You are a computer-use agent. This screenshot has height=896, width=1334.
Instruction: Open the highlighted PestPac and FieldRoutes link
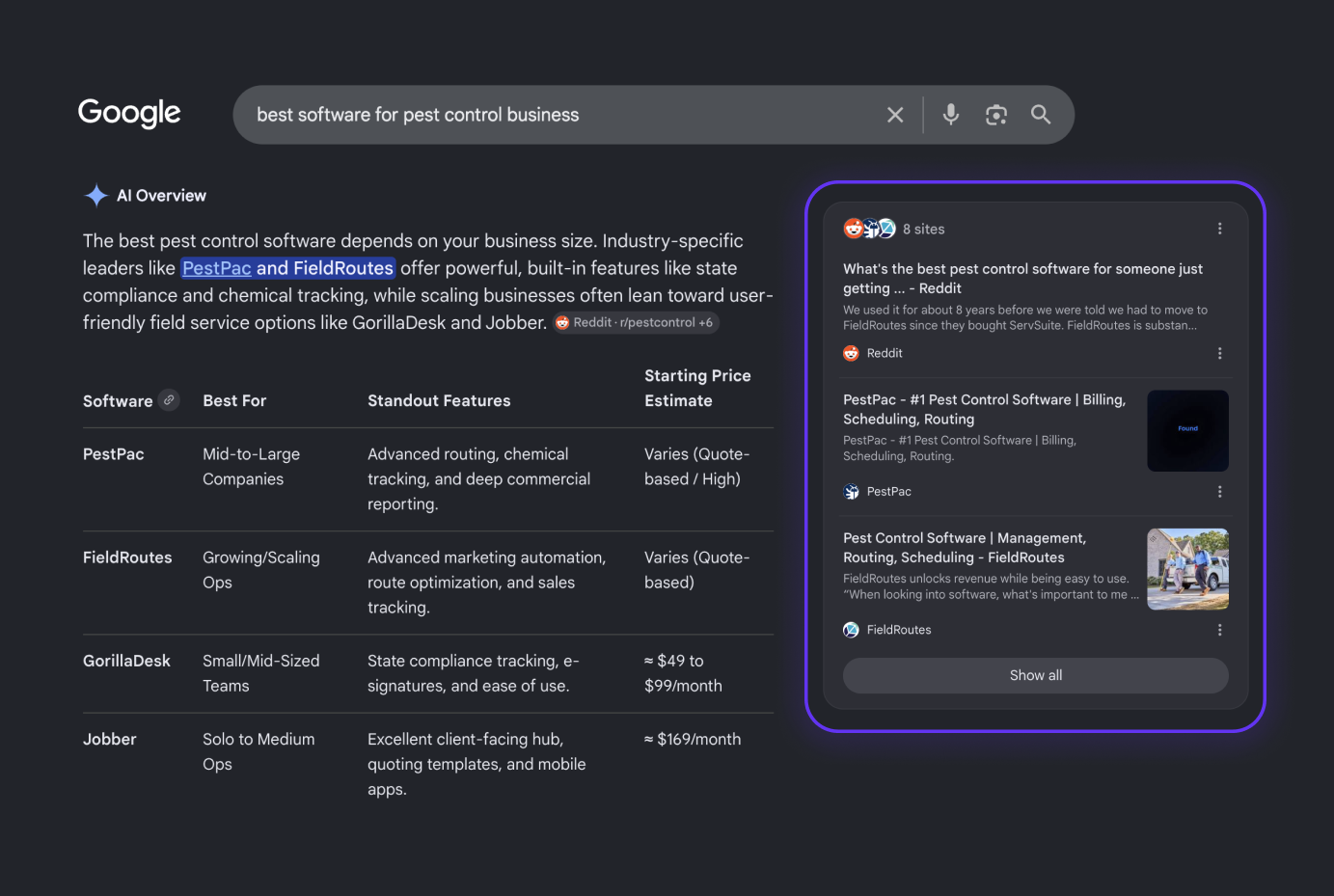(x=288, y=268)
